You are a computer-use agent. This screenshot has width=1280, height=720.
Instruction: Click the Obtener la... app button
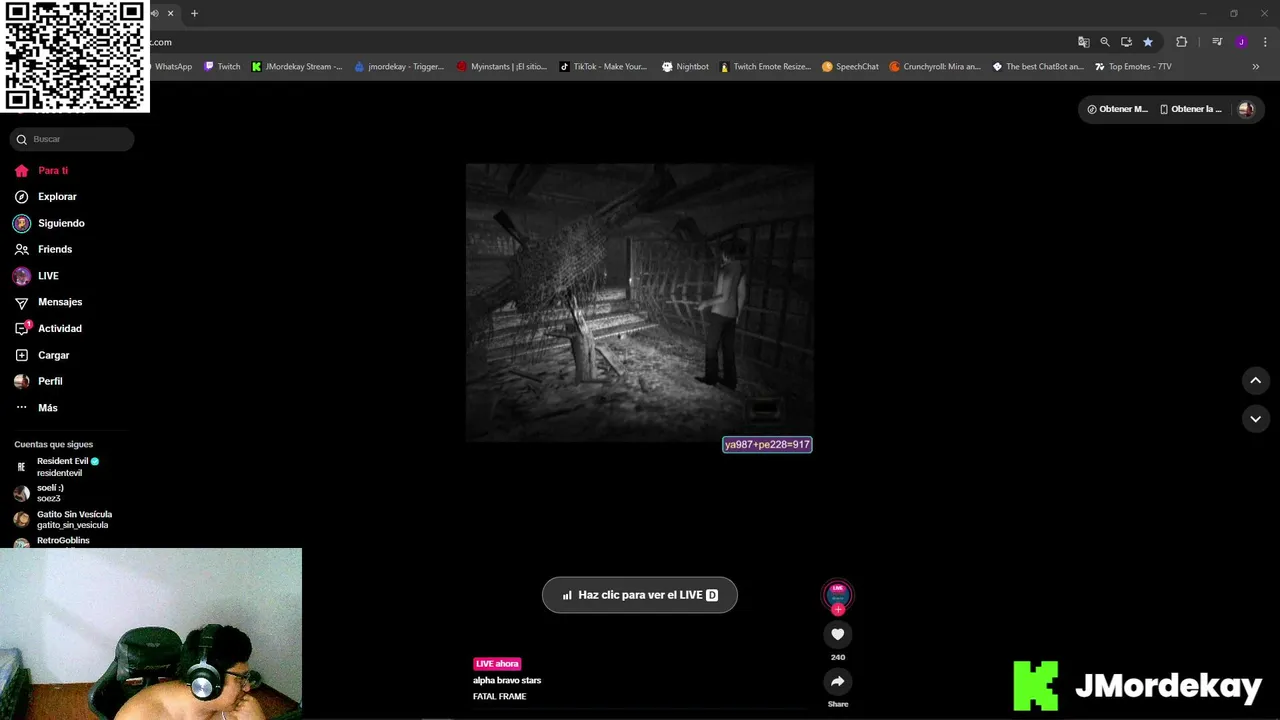tap(1191, 109)
